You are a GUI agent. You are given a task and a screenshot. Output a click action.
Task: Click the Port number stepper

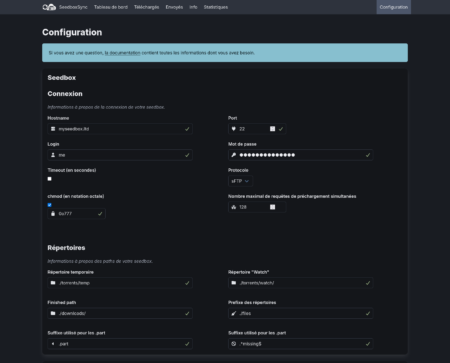[272, 129]
